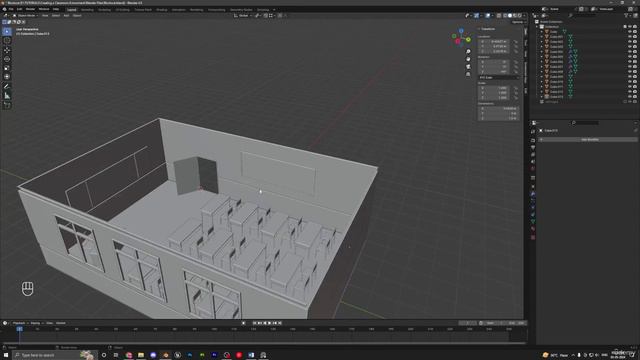Screen dimensions: 640x360
Task: Toggle camera view with the camera gizmo
Action: pos(468,67)
